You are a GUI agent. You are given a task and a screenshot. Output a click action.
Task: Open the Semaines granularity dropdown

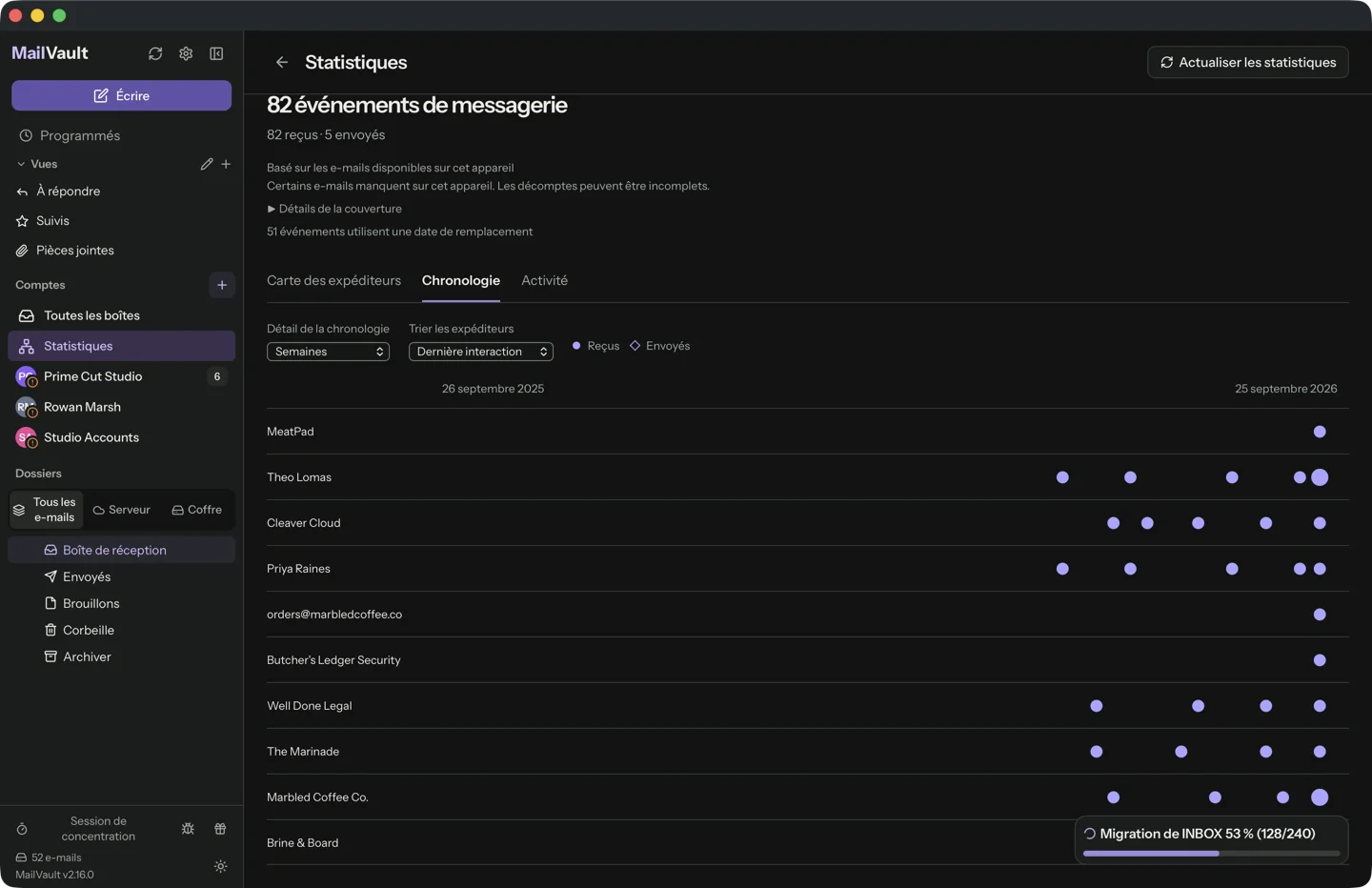(x=328, y=352)
